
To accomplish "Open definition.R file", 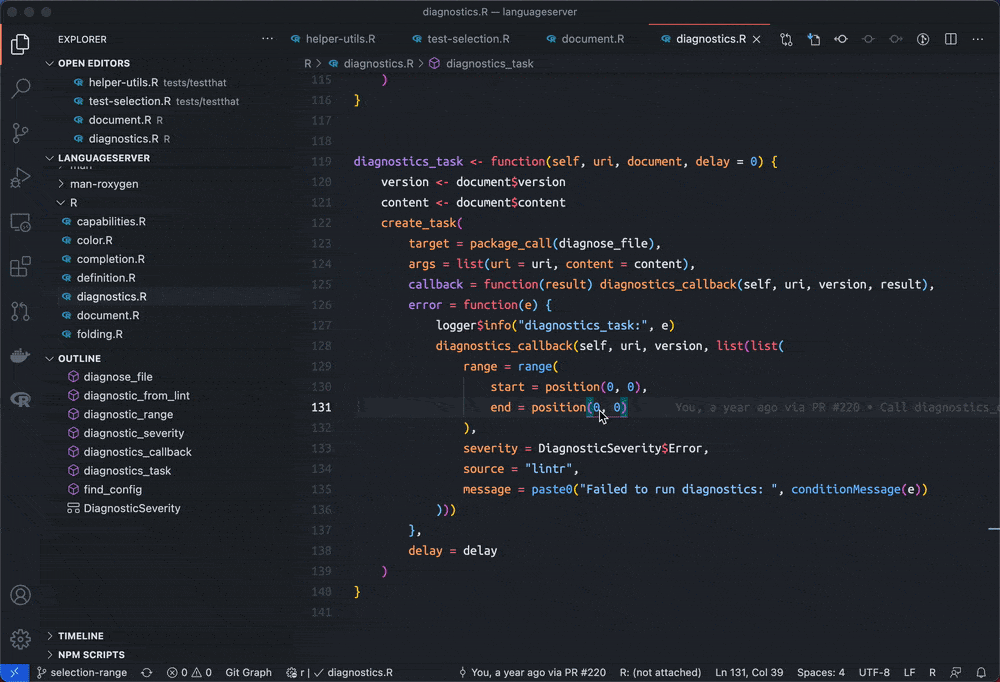I will click(x=106, y=278).
